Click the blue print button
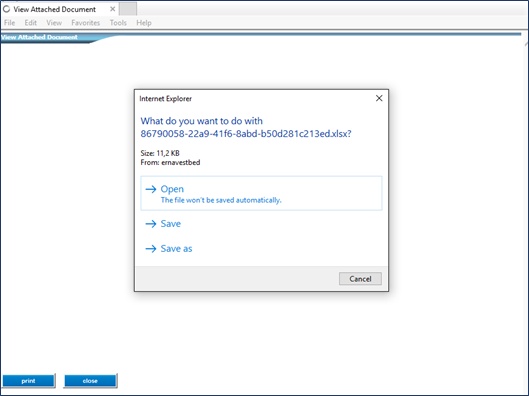529x396 pixels. pyautogui.click(x=29, y=381)
